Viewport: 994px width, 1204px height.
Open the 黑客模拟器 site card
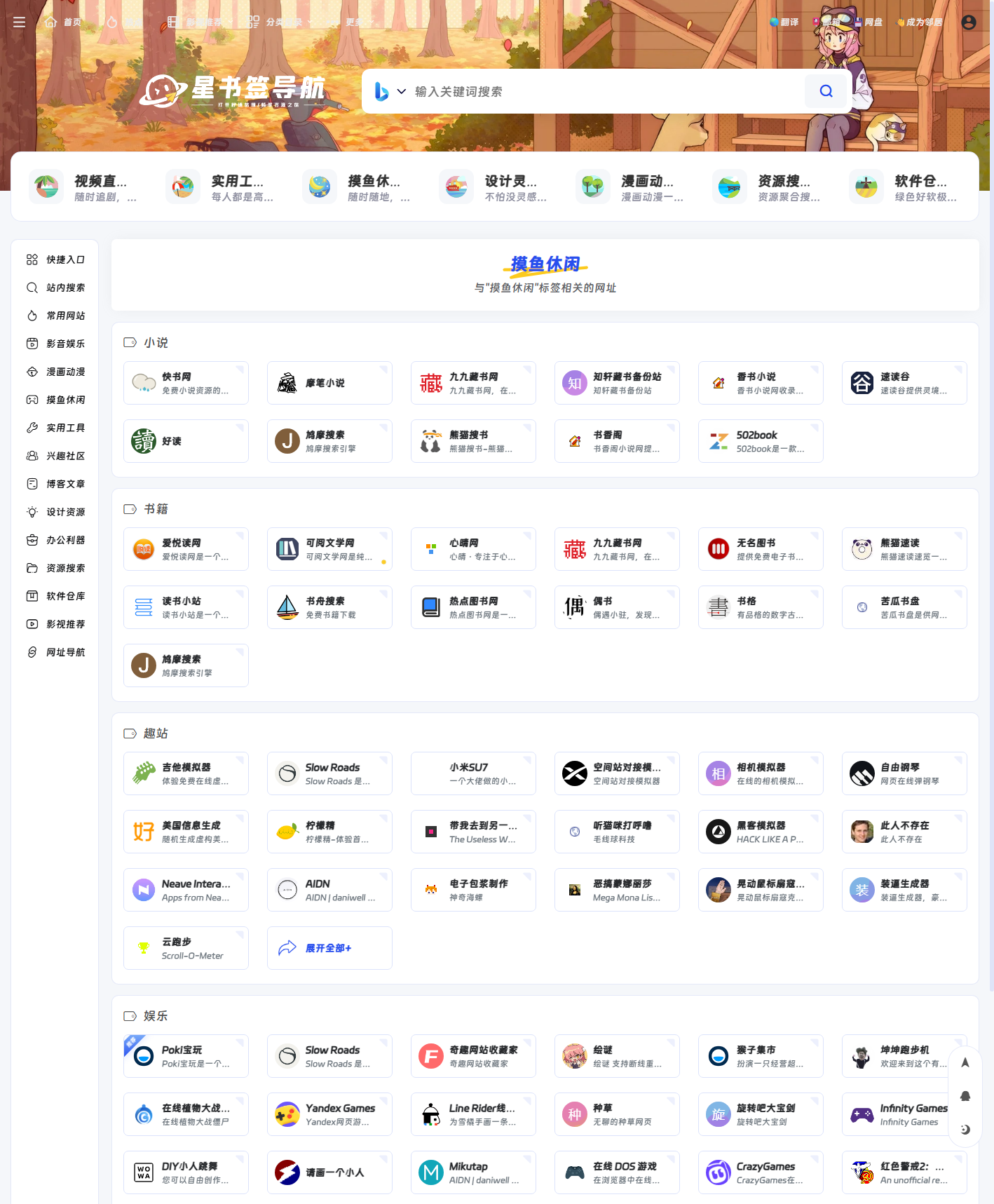[x=761, y=832]
